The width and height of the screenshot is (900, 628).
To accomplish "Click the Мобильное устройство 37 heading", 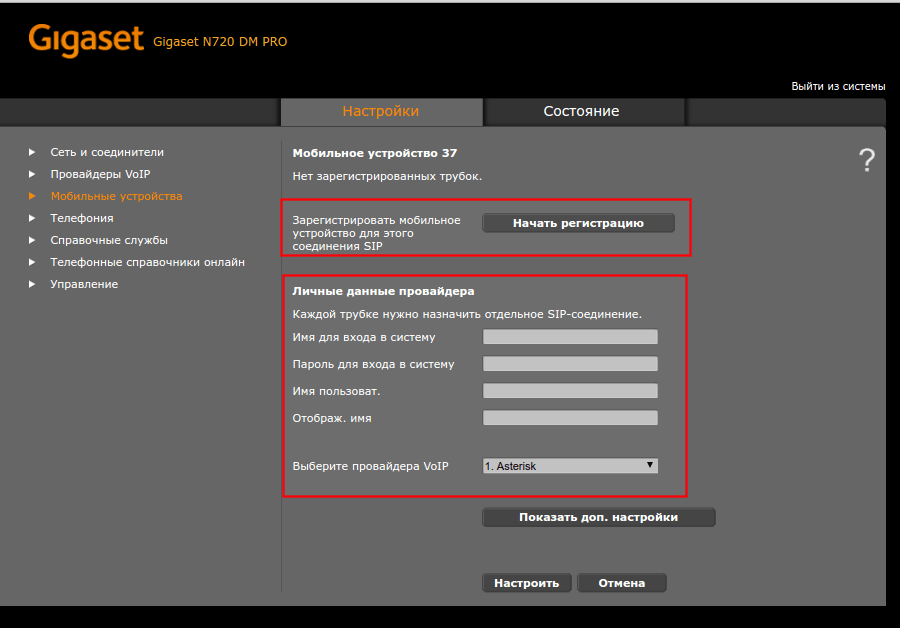I will [x=375, y=153].
